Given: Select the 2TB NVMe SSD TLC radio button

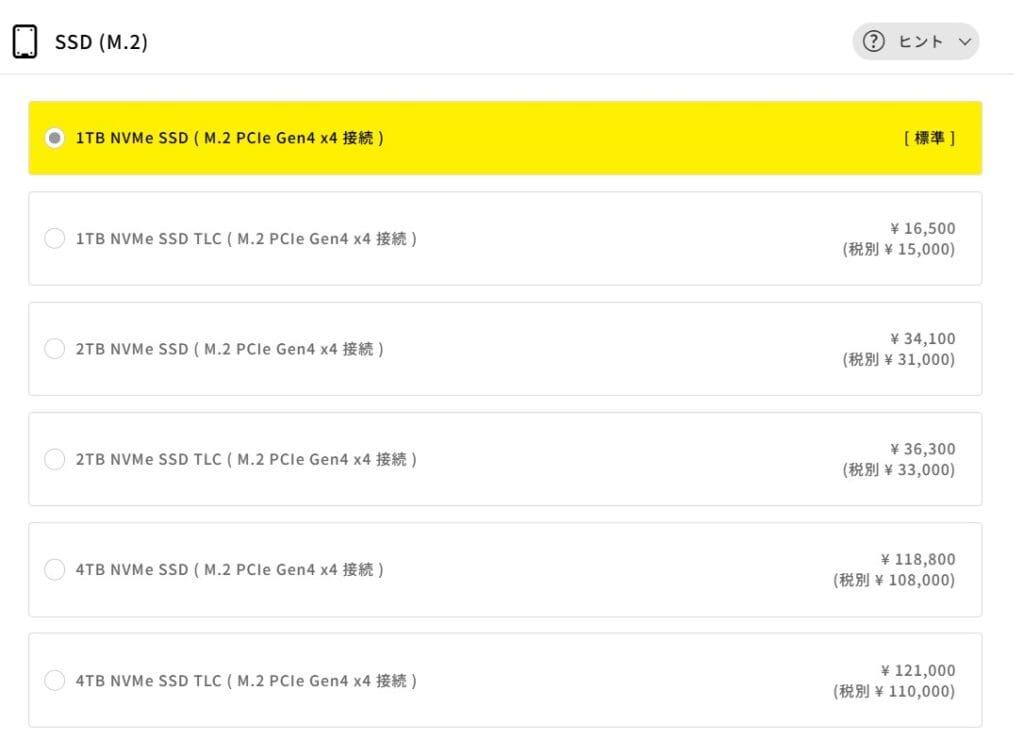Looking at the screenshot, I should tap(55, 459).
